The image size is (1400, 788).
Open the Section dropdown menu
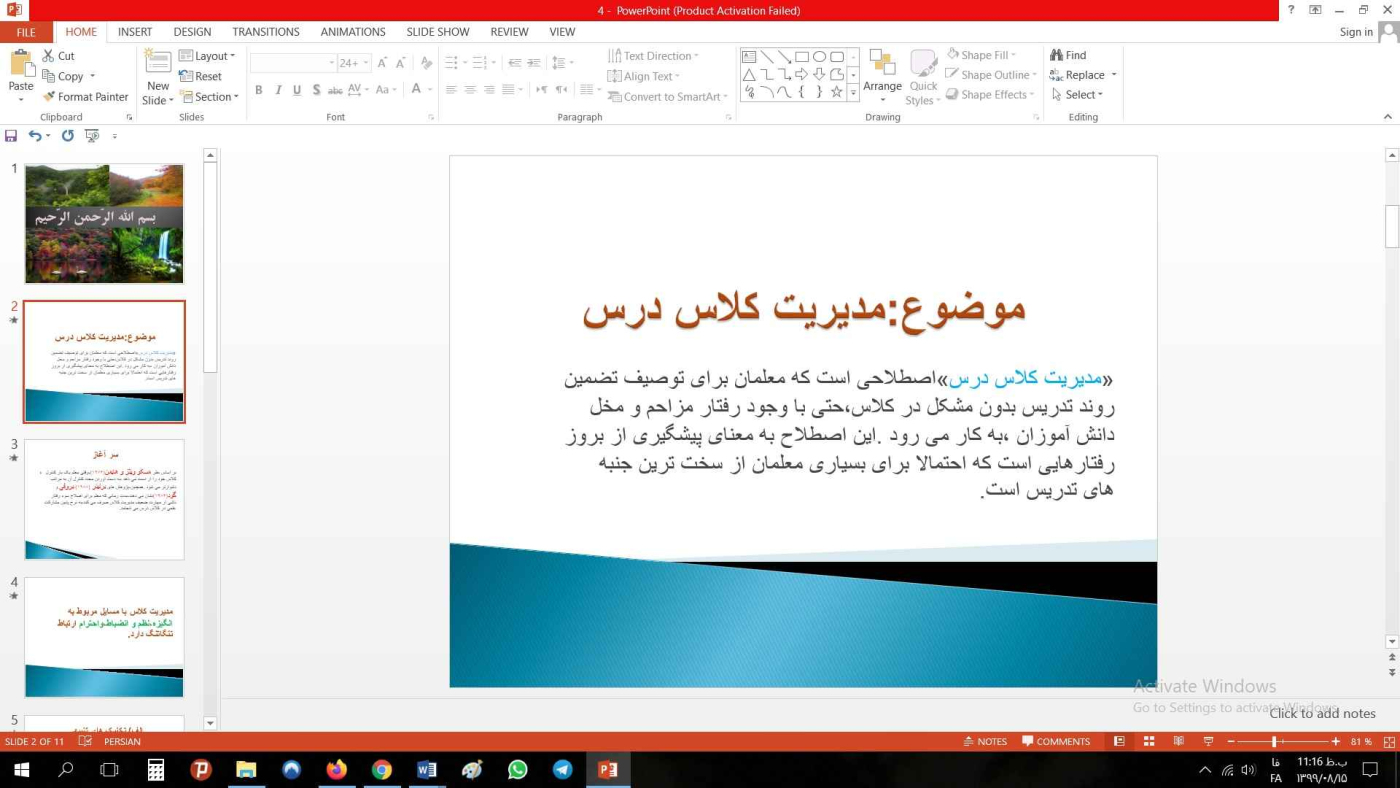point(209,97)
